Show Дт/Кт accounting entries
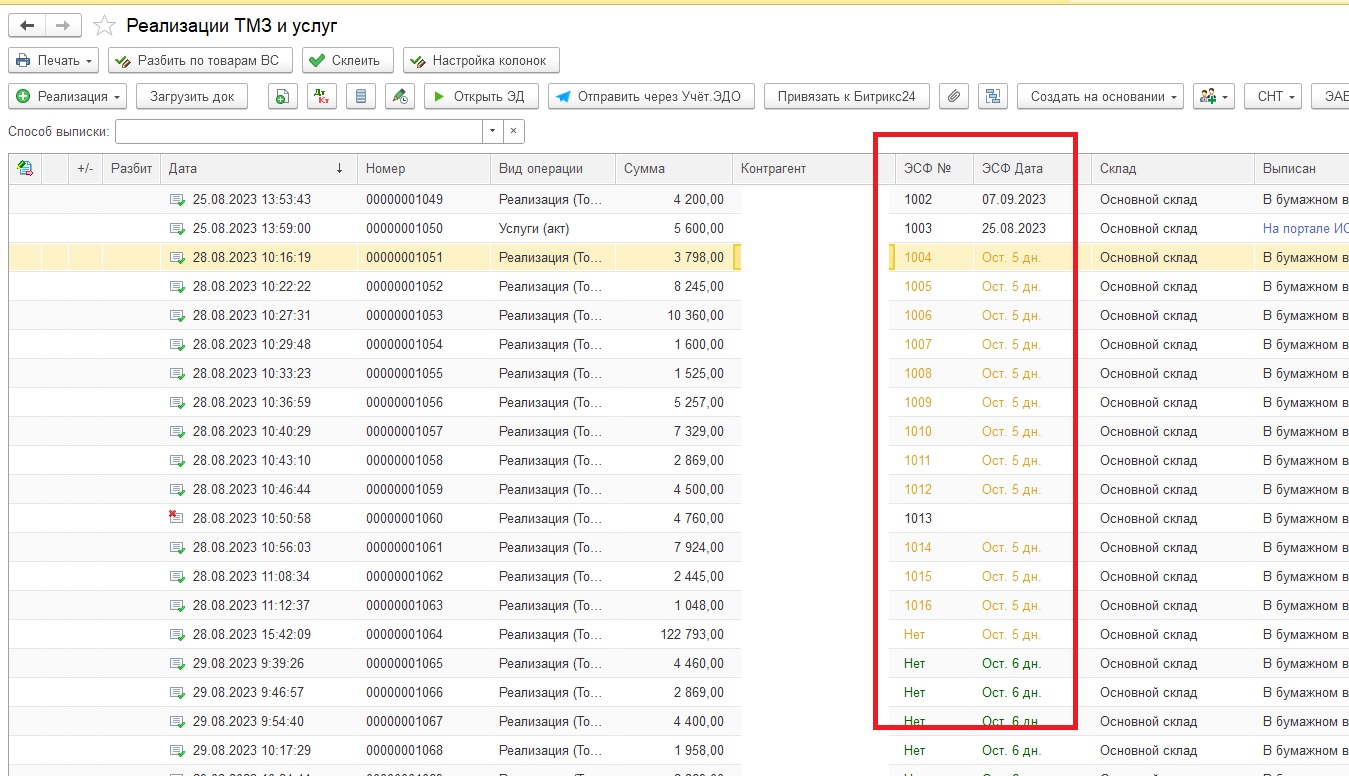Screen dimensions: 1349x776 [321, 96]
